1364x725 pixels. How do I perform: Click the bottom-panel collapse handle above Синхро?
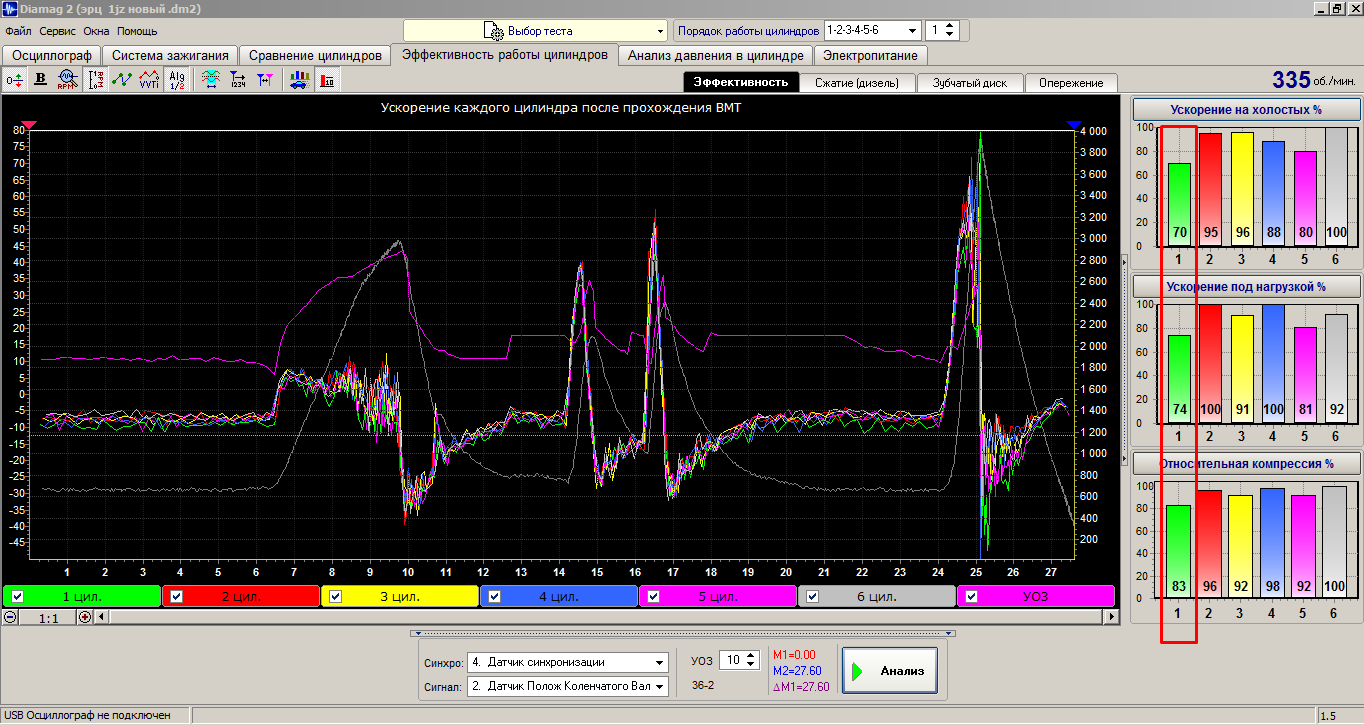683,633
